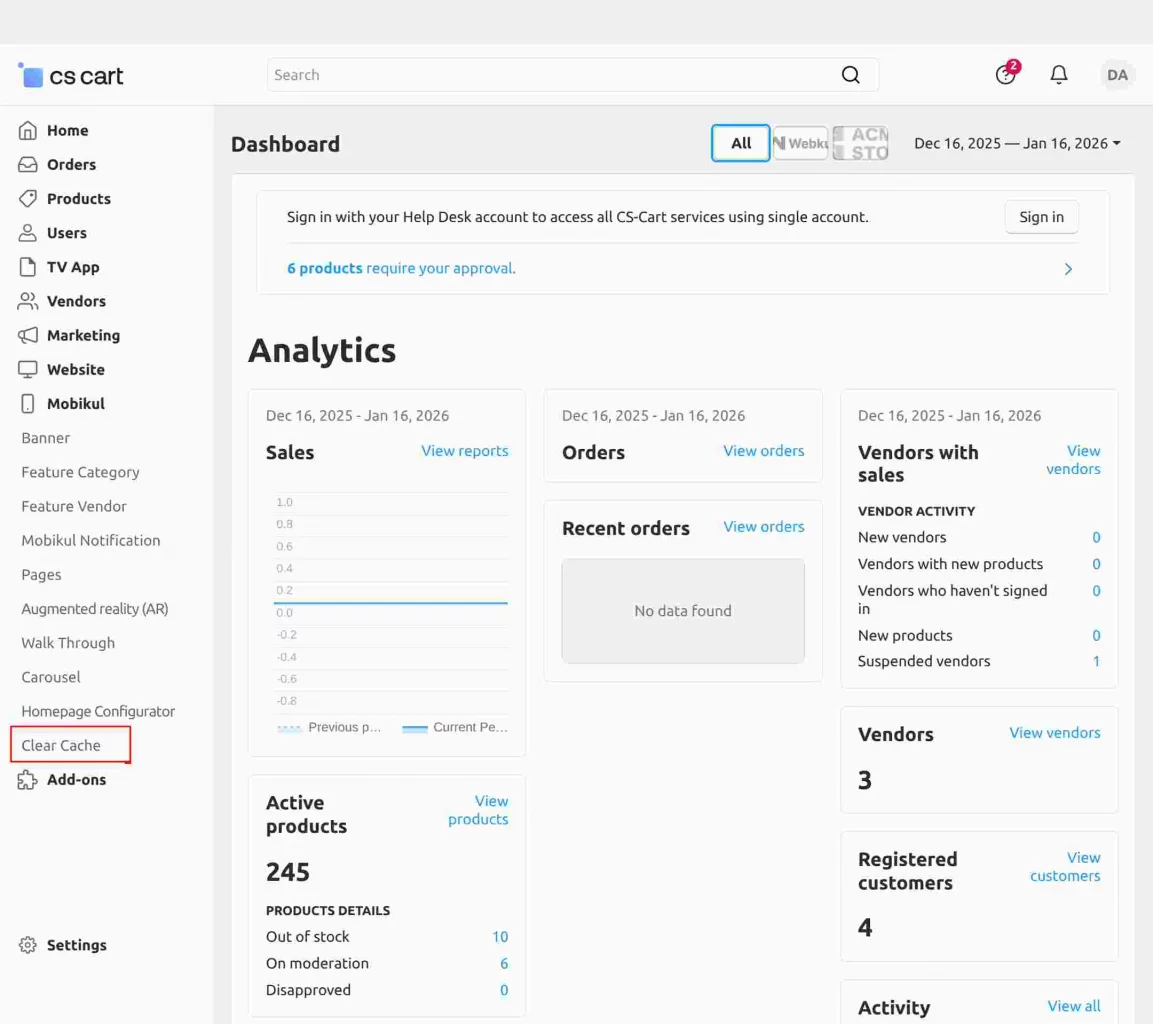Select the All storefronts toggle button
1153x1024 pixels.
[741, 143]
